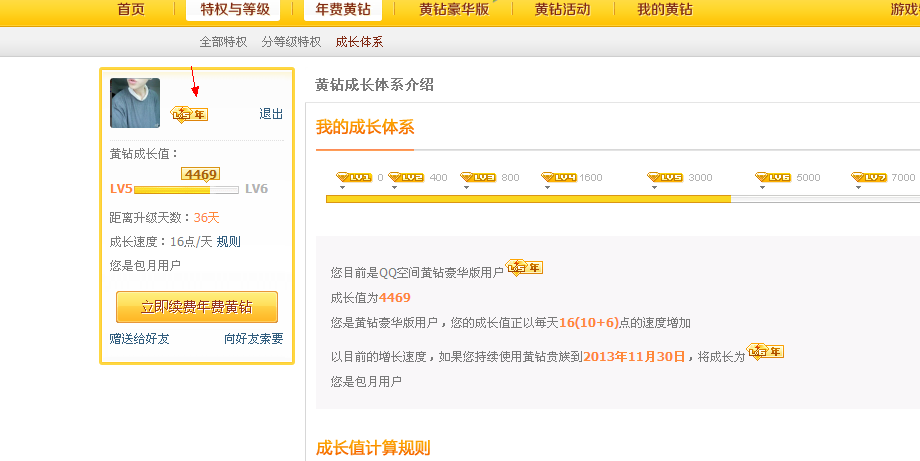Click the LV6 diamond level icon

[x=773, y=177]
